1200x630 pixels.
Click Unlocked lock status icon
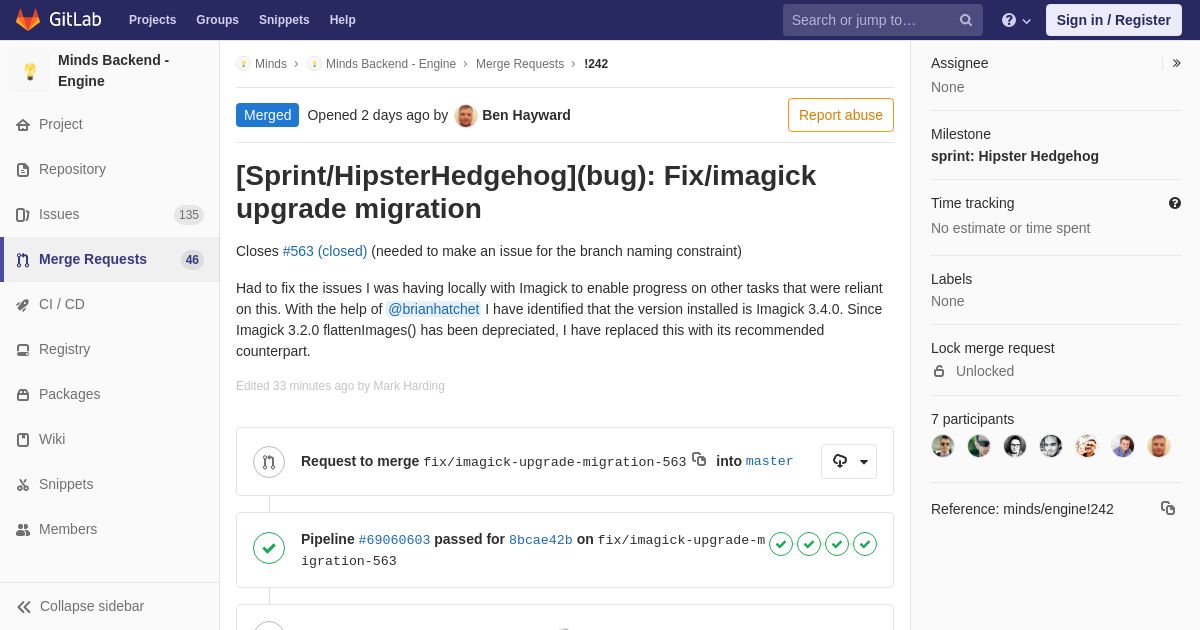point(939,371)
